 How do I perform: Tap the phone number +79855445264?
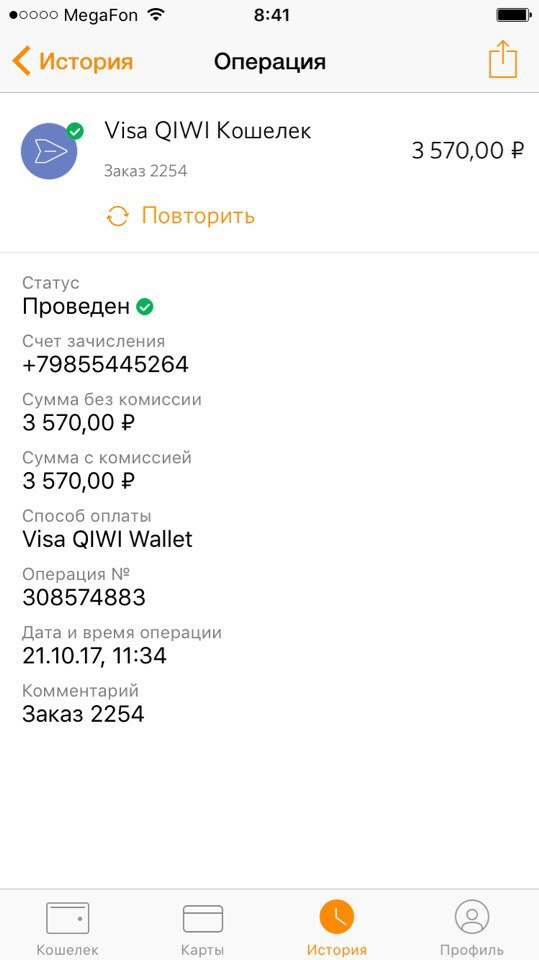(105, 365)
